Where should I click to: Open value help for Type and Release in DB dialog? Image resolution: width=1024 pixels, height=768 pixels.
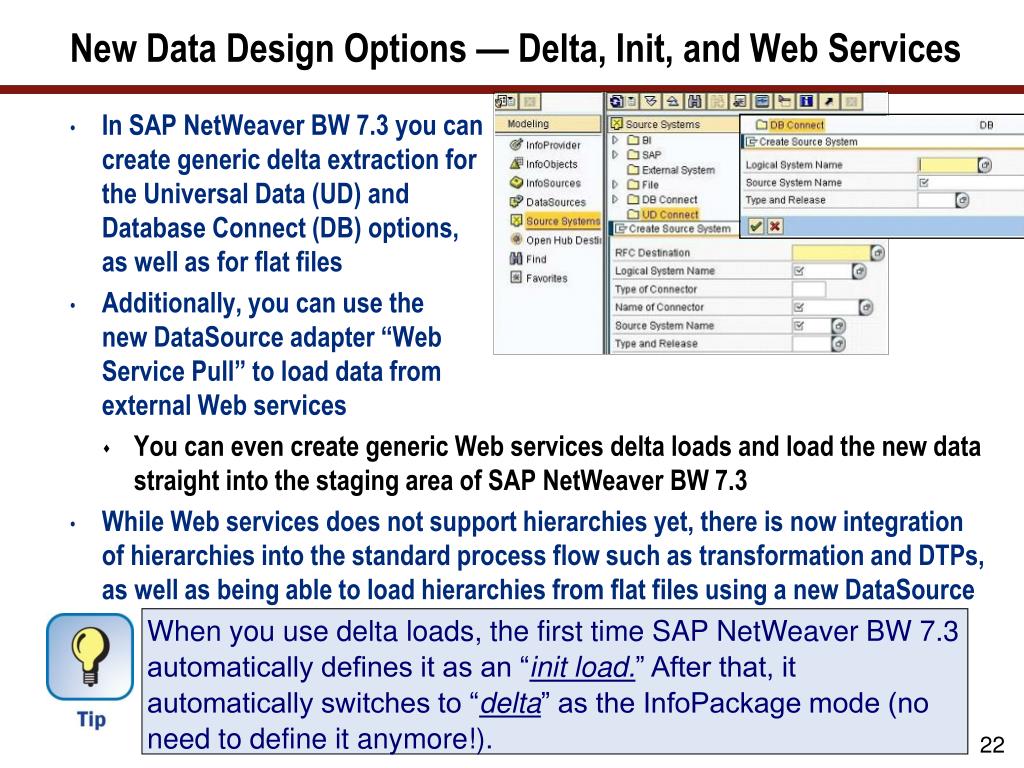[x=963, y=200]
